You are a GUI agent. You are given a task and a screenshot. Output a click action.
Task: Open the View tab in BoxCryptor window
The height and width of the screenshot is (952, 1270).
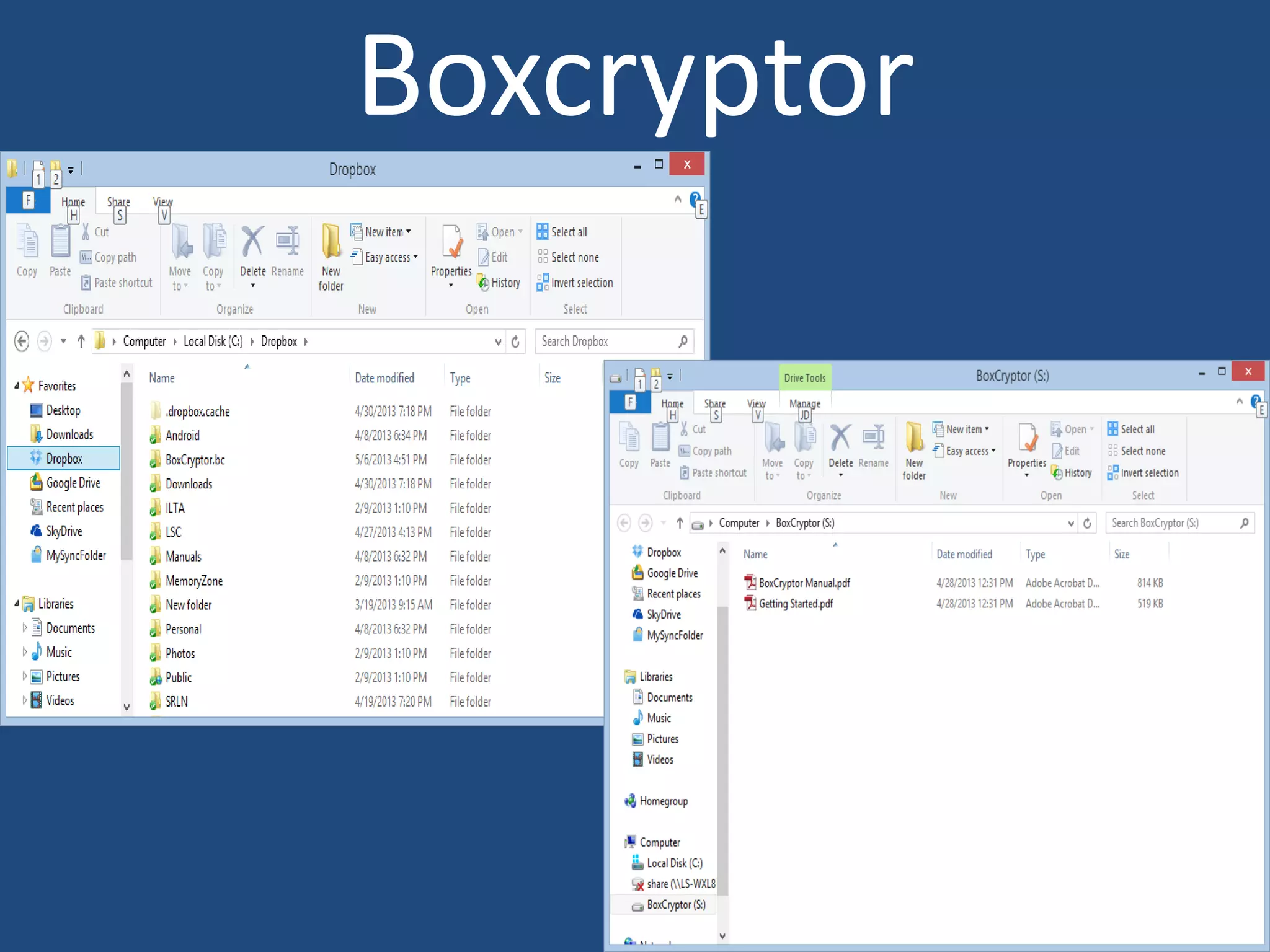coord(757,403)
